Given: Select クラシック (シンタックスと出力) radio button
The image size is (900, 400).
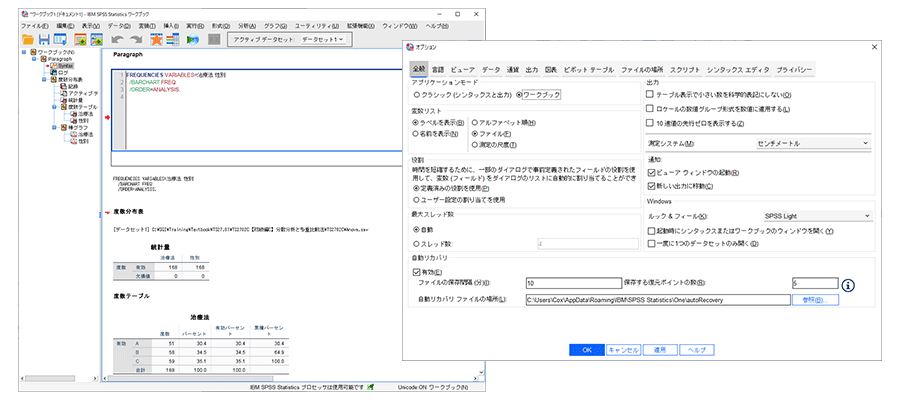Looking at the screenshot, I should tap(417, 95).
